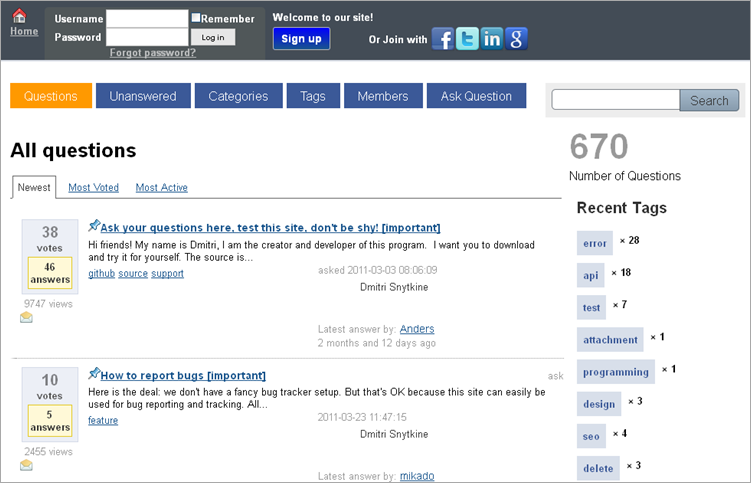Visit mikado's user profile link
The width and height of the screenshot is (751, 483).
coord(417,476)
